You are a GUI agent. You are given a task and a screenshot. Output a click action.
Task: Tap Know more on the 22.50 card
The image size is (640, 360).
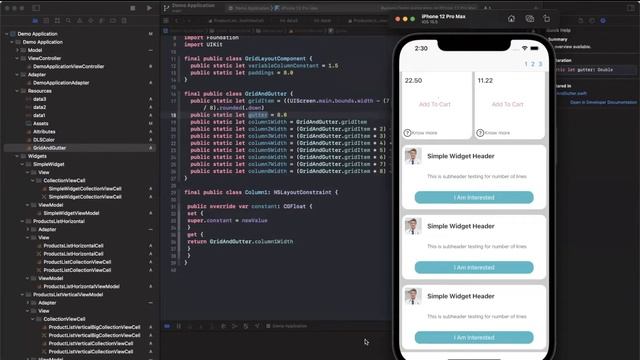coord(420,133)
